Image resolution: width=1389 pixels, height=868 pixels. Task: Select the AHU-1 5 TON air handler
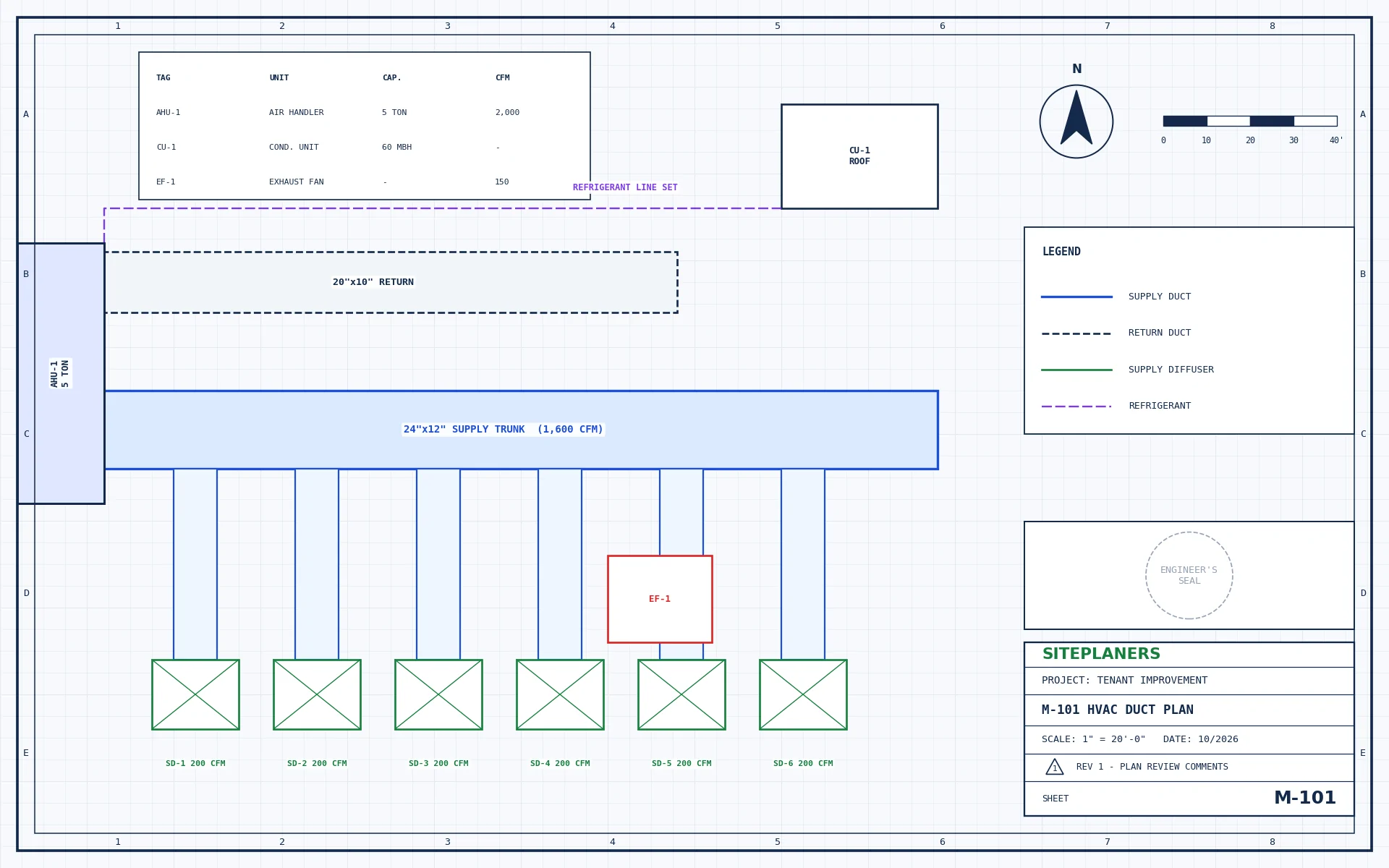[61, 373]
